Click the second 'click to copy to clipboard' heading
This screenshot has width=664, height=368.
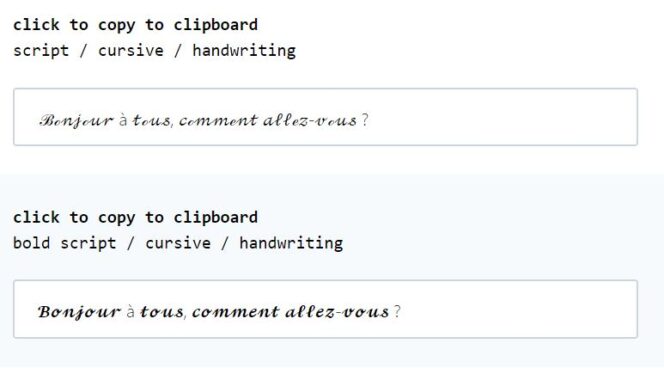click(x=136, y=218)
